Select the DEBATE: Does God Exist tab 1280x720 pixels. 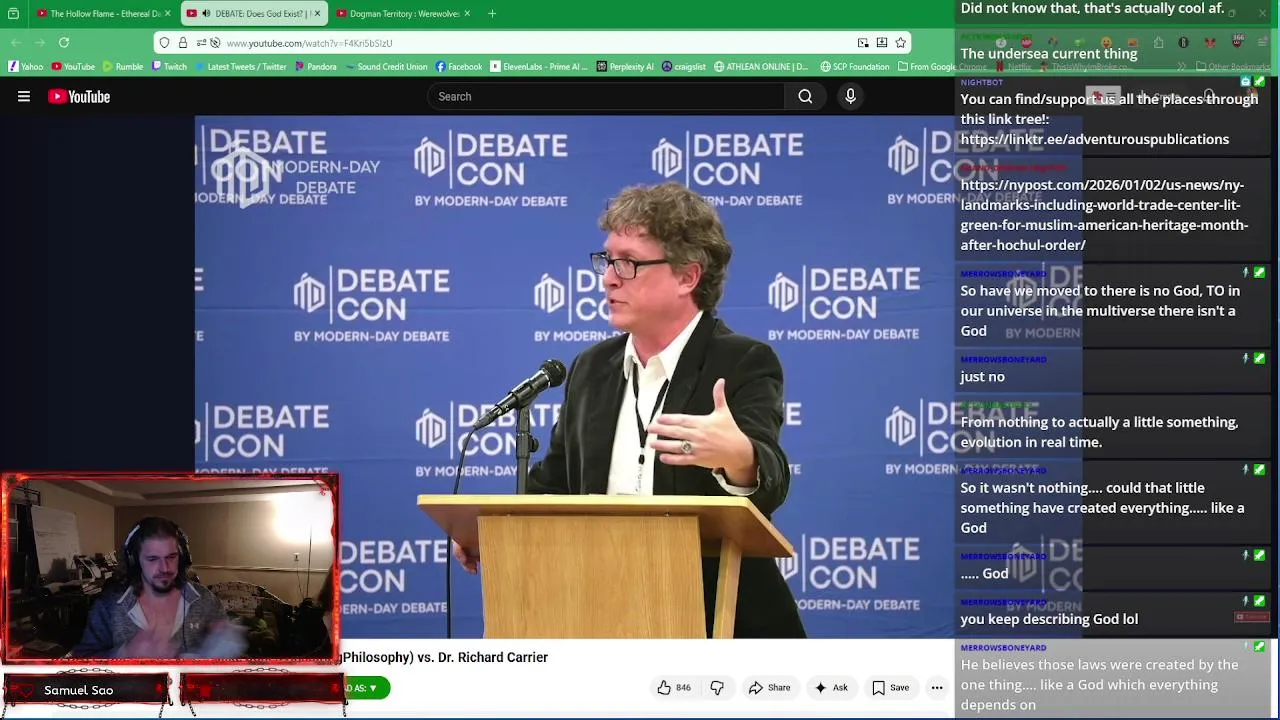tap(252, 14)
